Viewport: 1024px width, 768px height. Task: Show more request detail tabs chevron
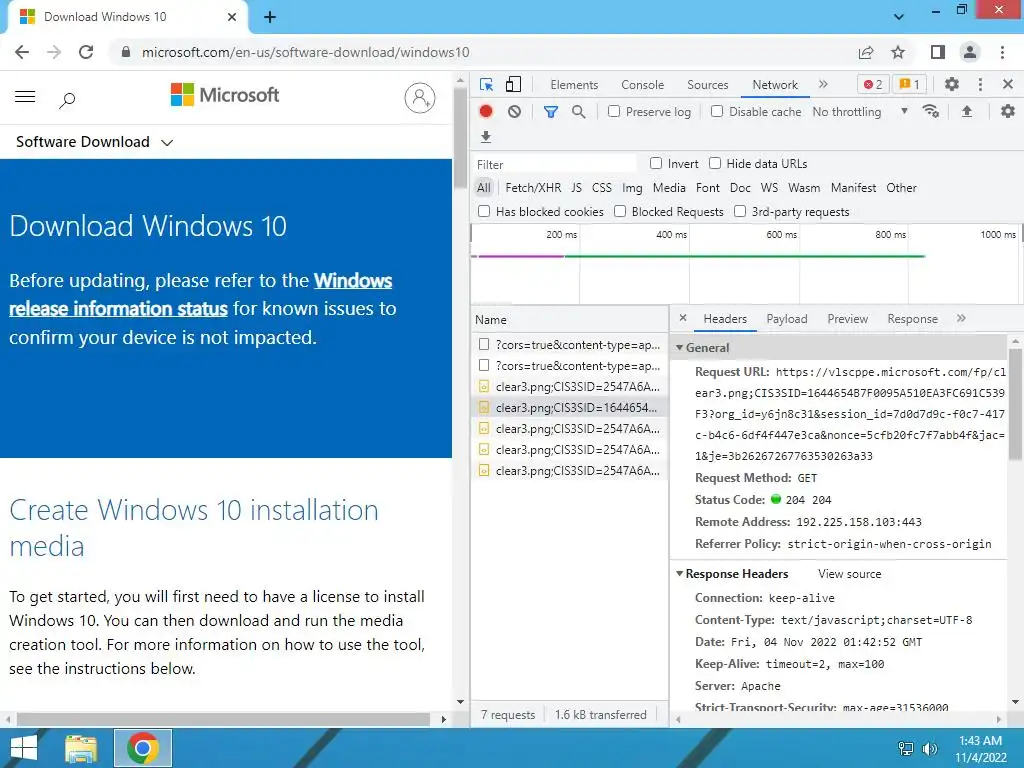tap(961, 318)
